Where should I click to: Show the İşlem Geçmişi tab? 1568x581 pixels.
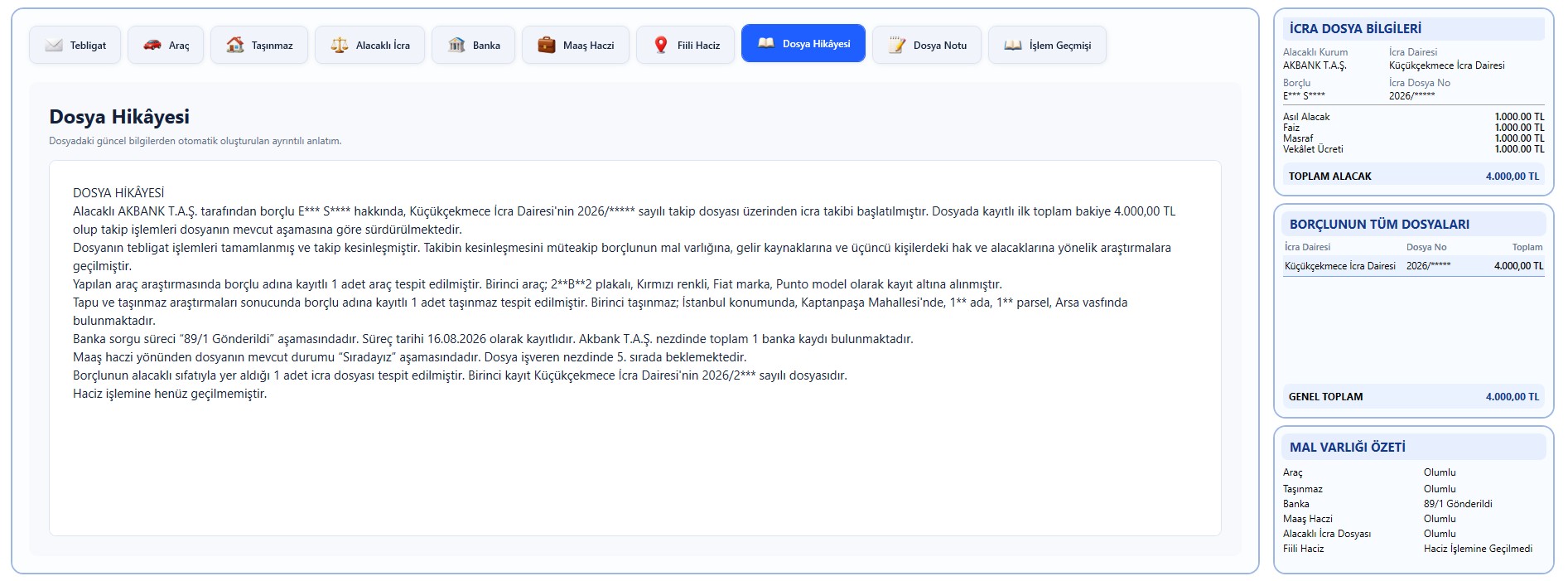1047,45
